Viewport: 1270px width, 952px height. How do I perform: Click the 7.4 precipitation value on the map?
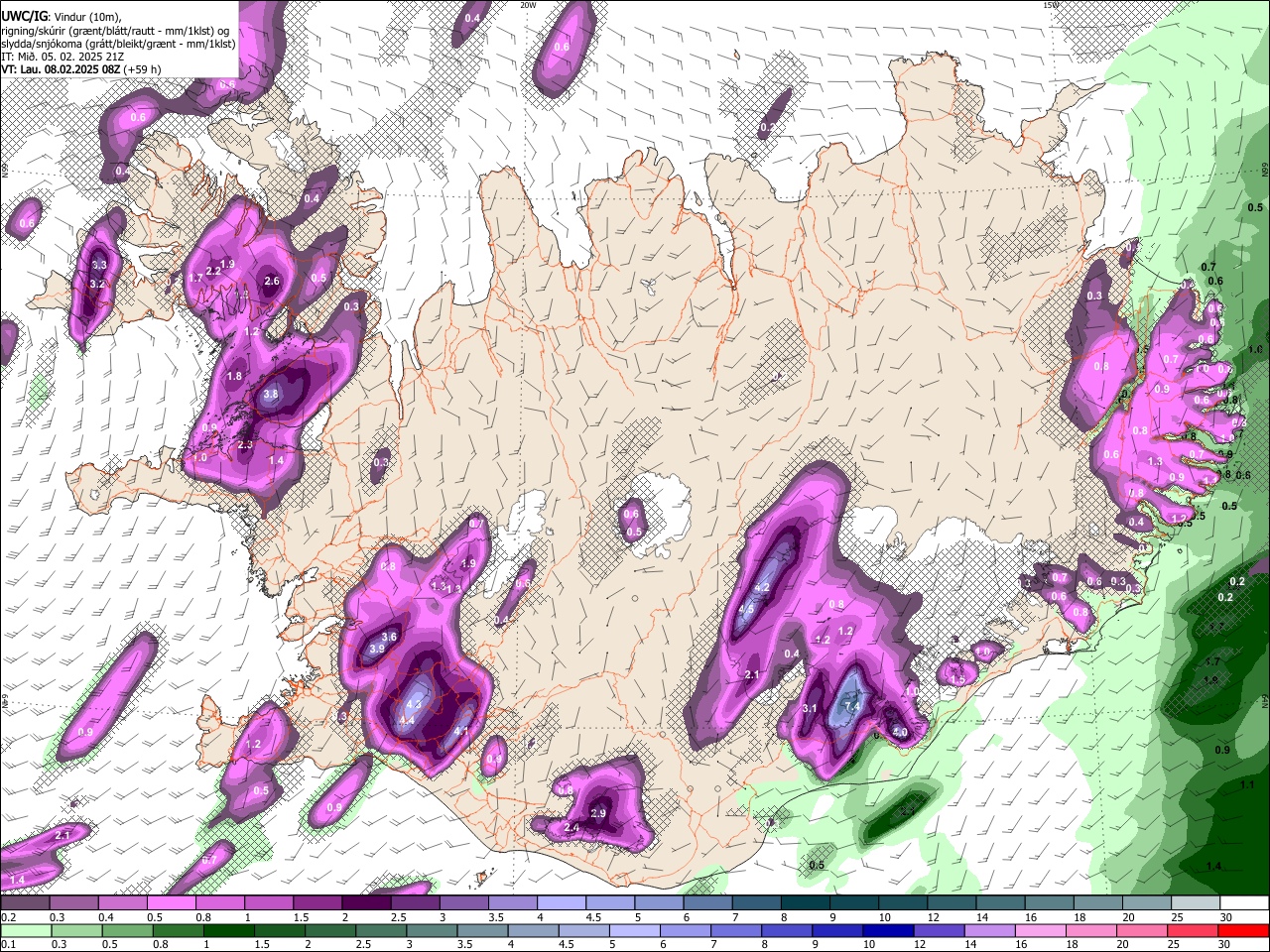[x=851, y=705]
